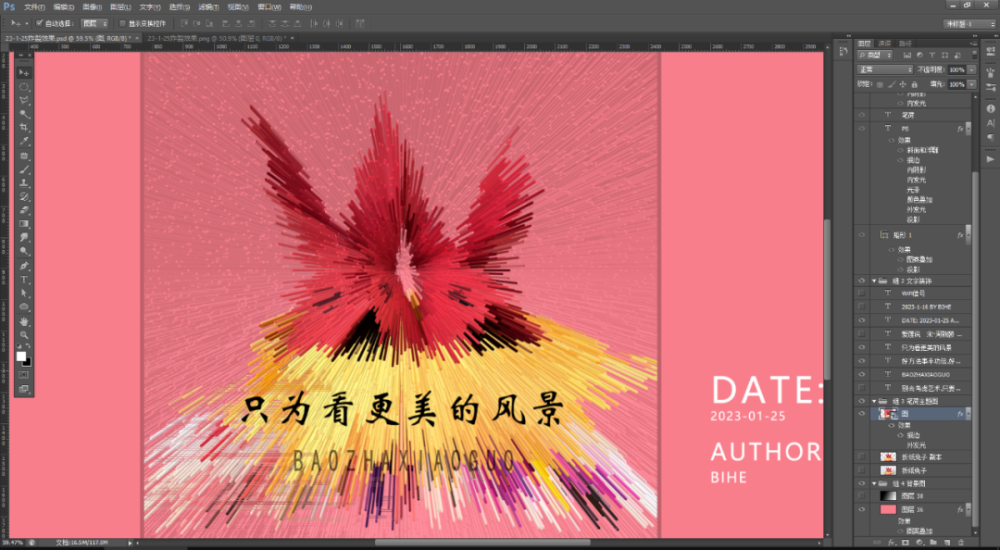The width and height of the screenshot is (1000, 550).
Task: Click the link layers icon at panel bottom
Action: 877,543
